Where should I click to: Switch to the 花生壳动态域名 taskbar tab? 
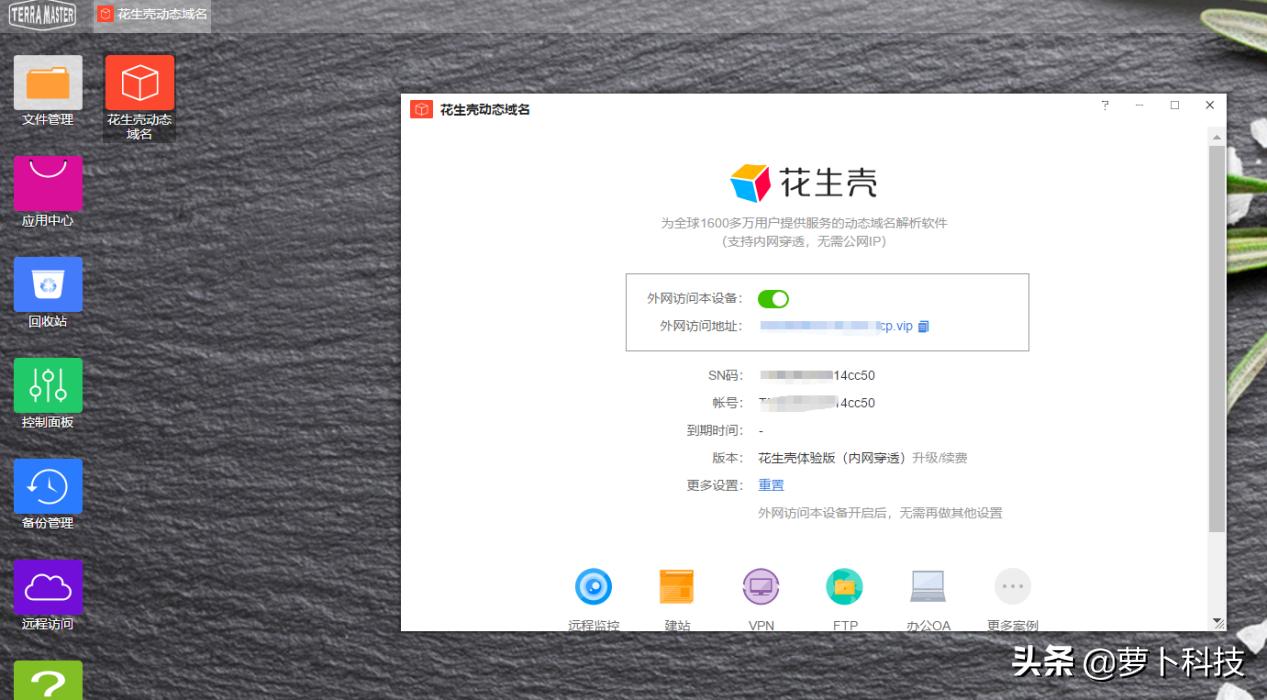click(152, 14)
